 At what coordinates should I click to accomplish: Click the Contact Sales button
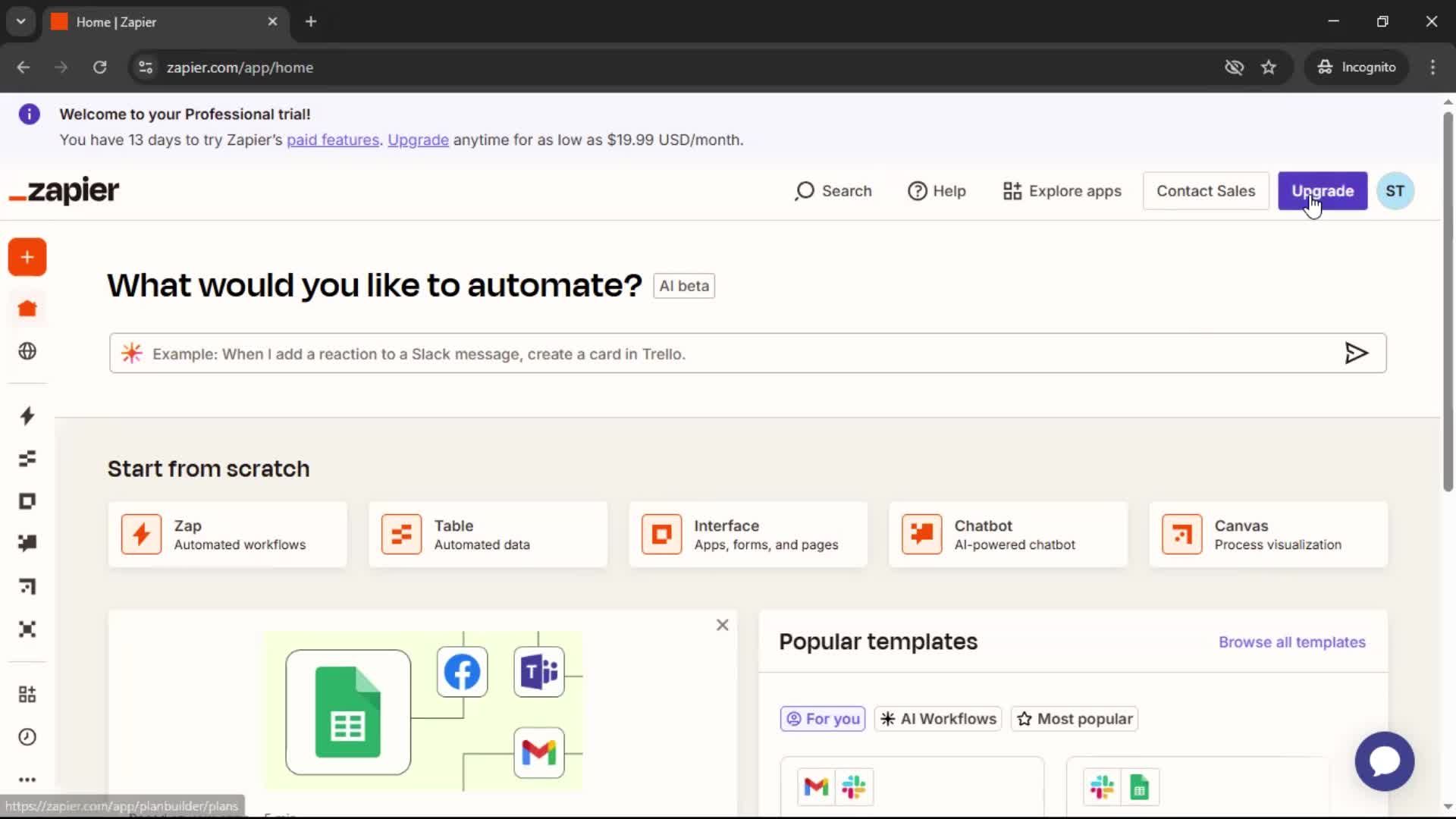coord(1206,191)
